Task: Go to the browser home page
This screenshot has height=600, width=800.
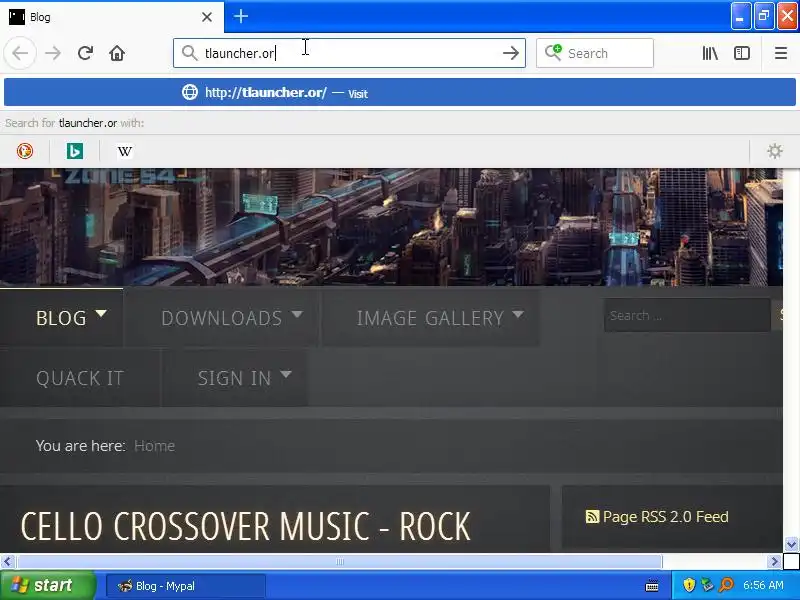Action: pos(117,53)
